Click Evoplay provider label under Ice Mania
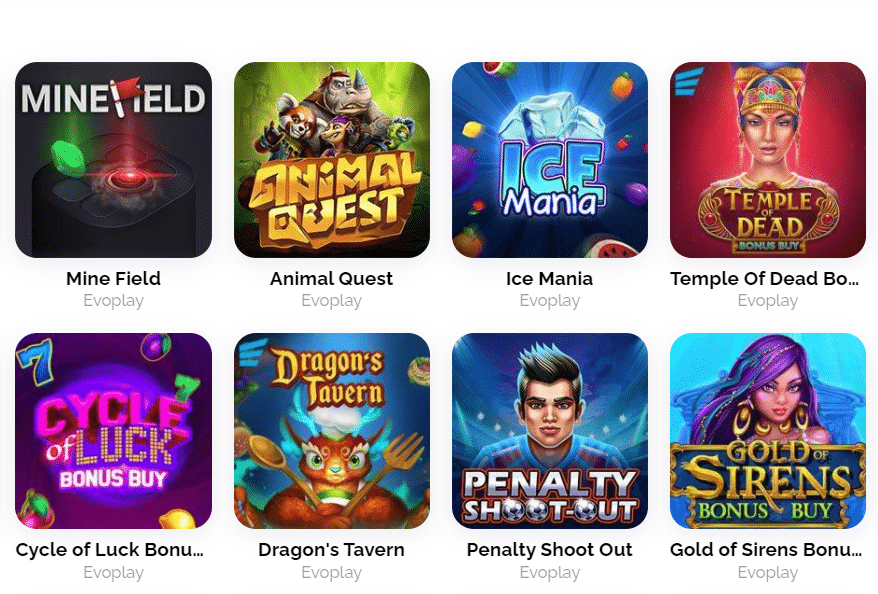This screenshot has width=878, height=594. click(550, 301)
